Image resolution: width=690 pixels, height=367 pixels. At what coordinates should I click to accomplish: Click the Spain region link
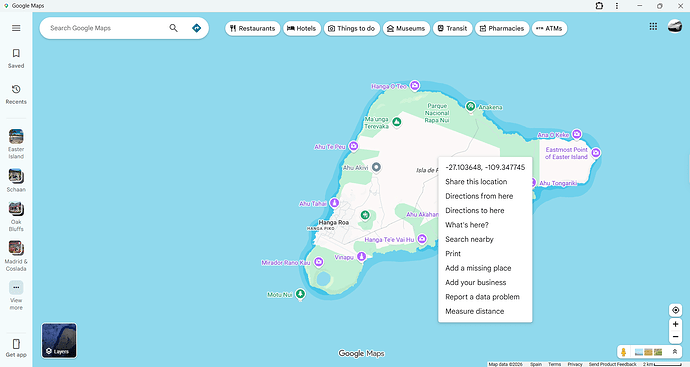pos(536,364)
